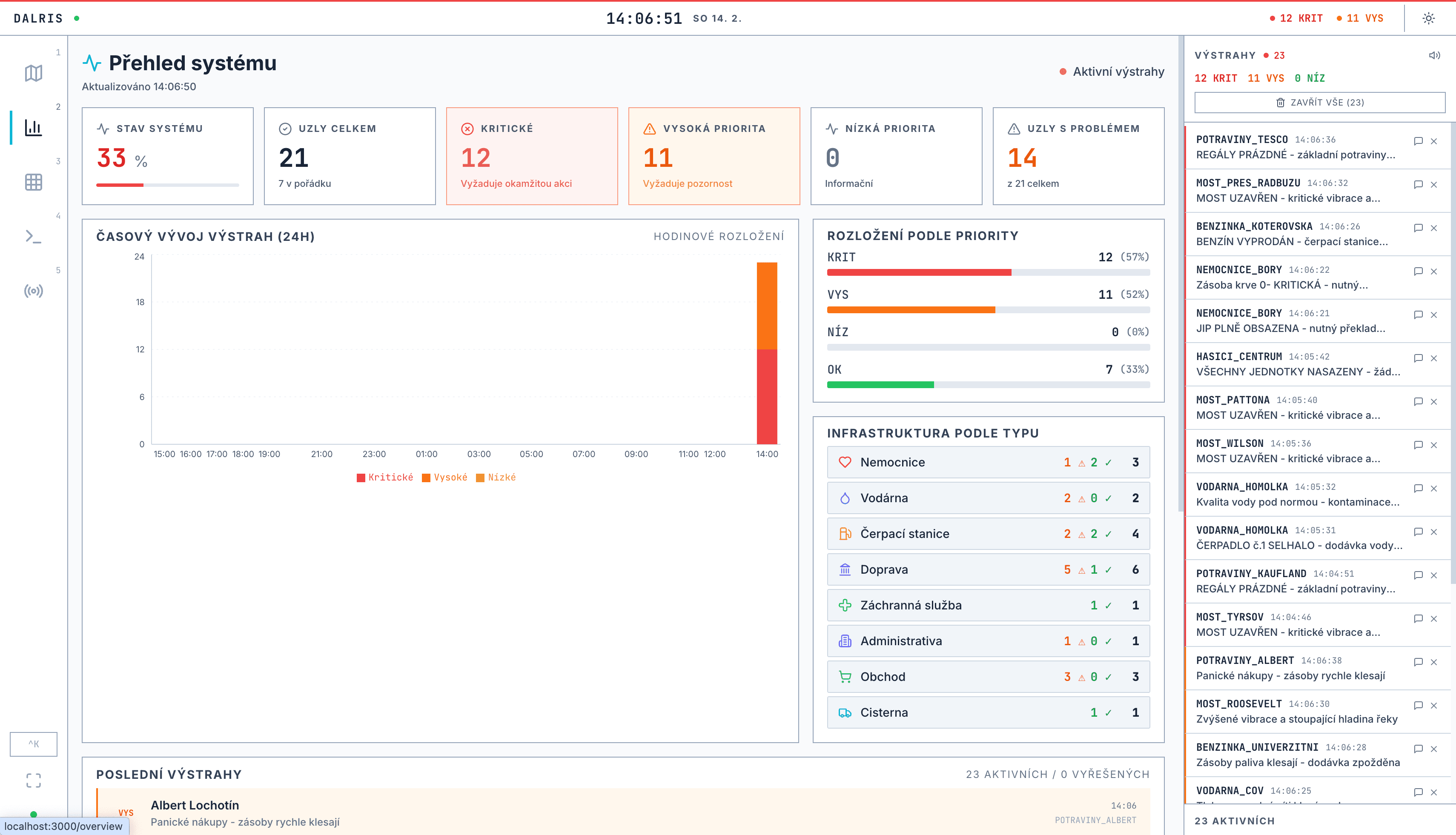Open the command palette with ^K button

click(x=33, y=744)
